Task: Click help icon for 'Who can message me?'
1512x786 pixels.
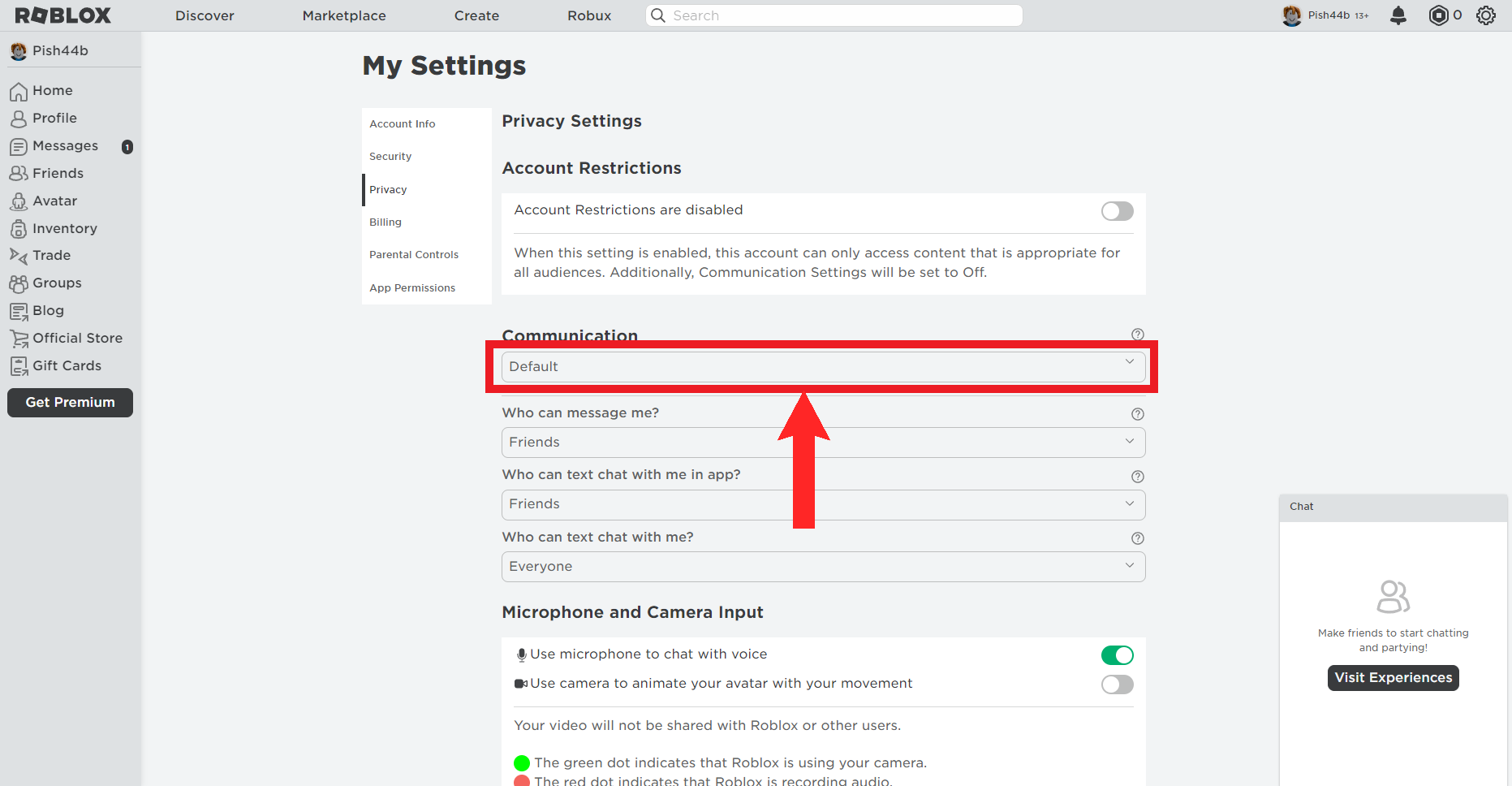Action: 1138,414
